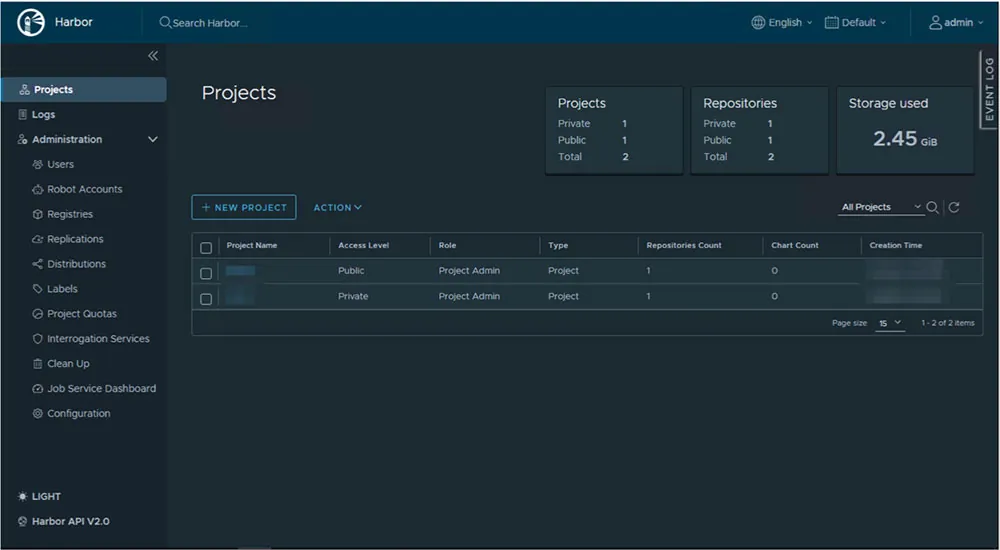Click the sun icon for light theme
Image resolution: width=1000 pixels, height=550 pixels.
(x=23, y=496)
